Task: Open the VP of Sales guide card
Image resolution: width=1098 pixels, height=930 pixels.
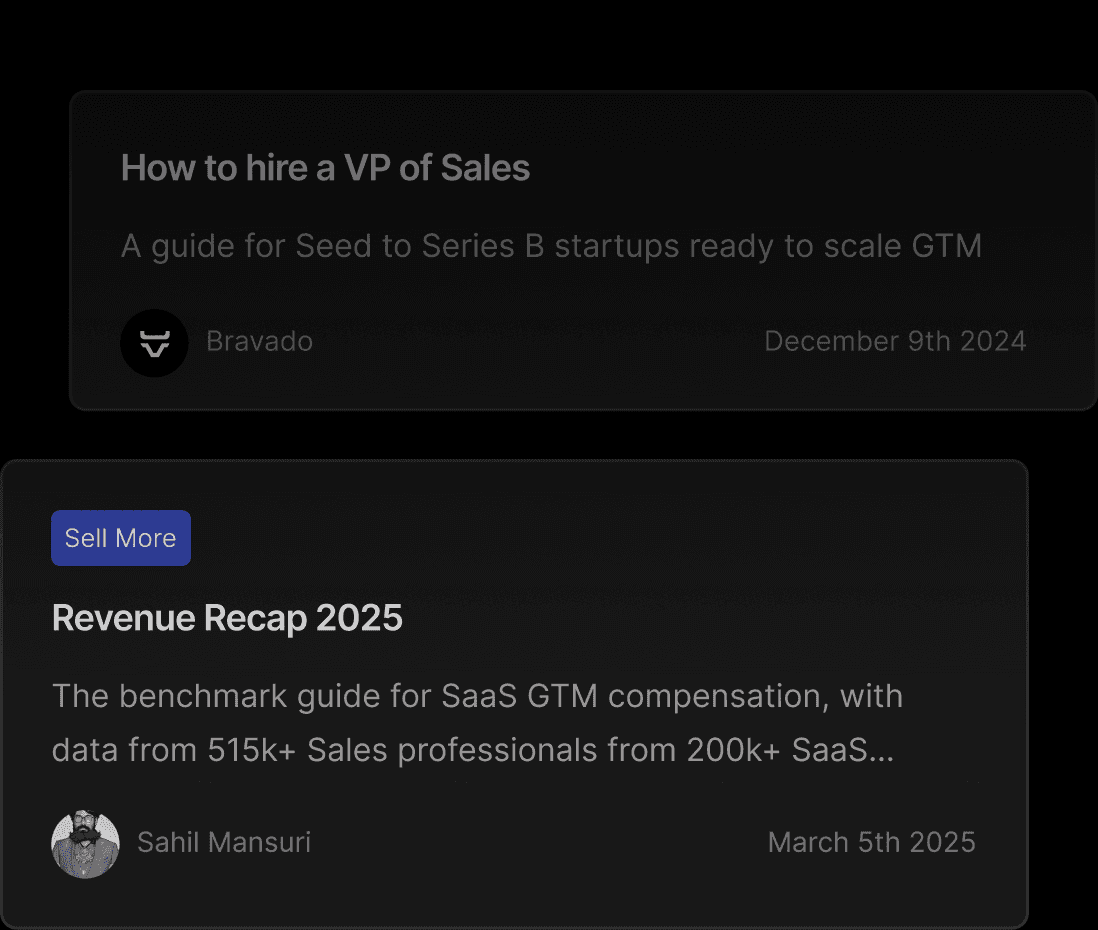Action: pyautogui.click(x=583, y=250)
